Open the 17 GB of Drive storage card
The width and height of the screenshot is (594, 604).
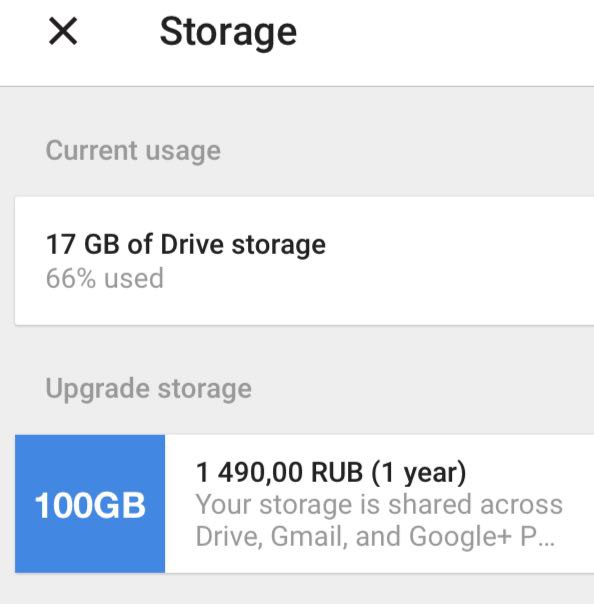pos(304,261)
